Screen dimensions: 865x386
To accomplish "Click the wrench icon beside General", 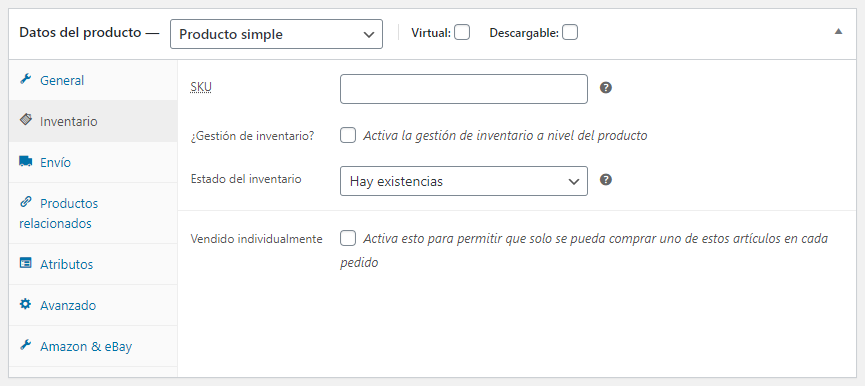I will (25, 79).
